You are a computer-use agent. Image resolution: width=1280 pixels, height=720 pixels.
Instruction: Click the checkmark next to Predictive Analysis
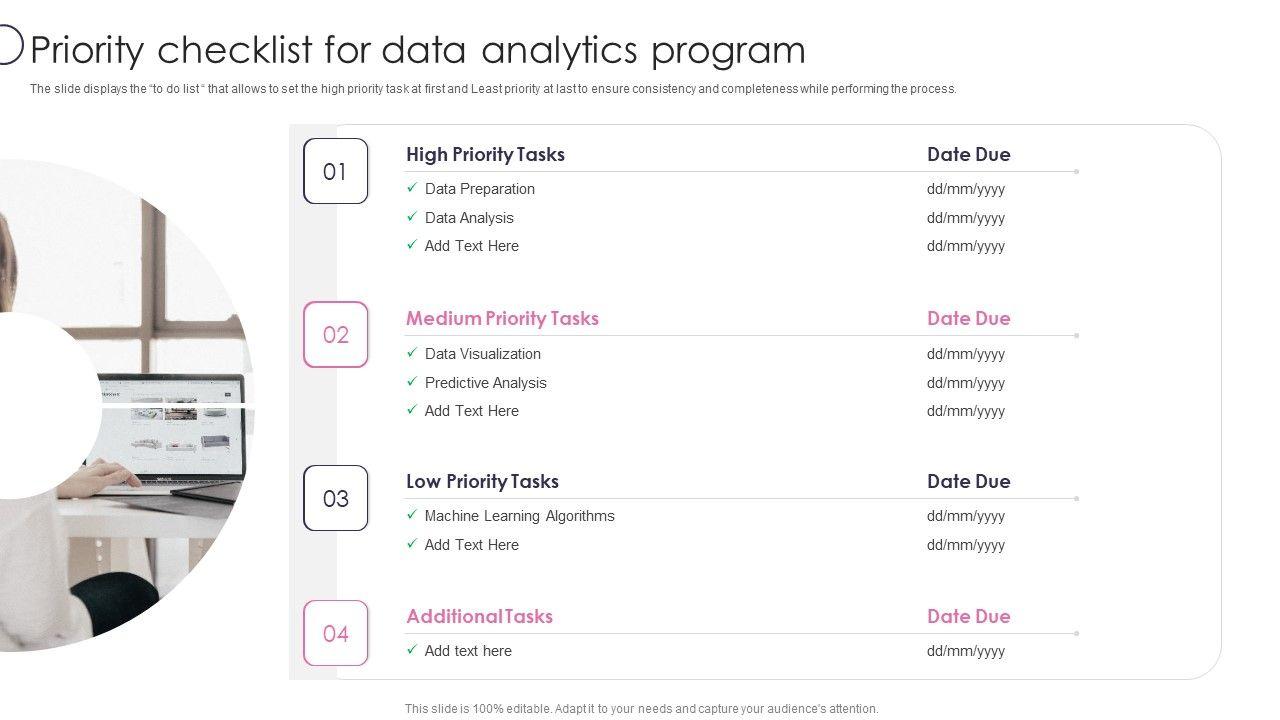click(x=412, y=382)
